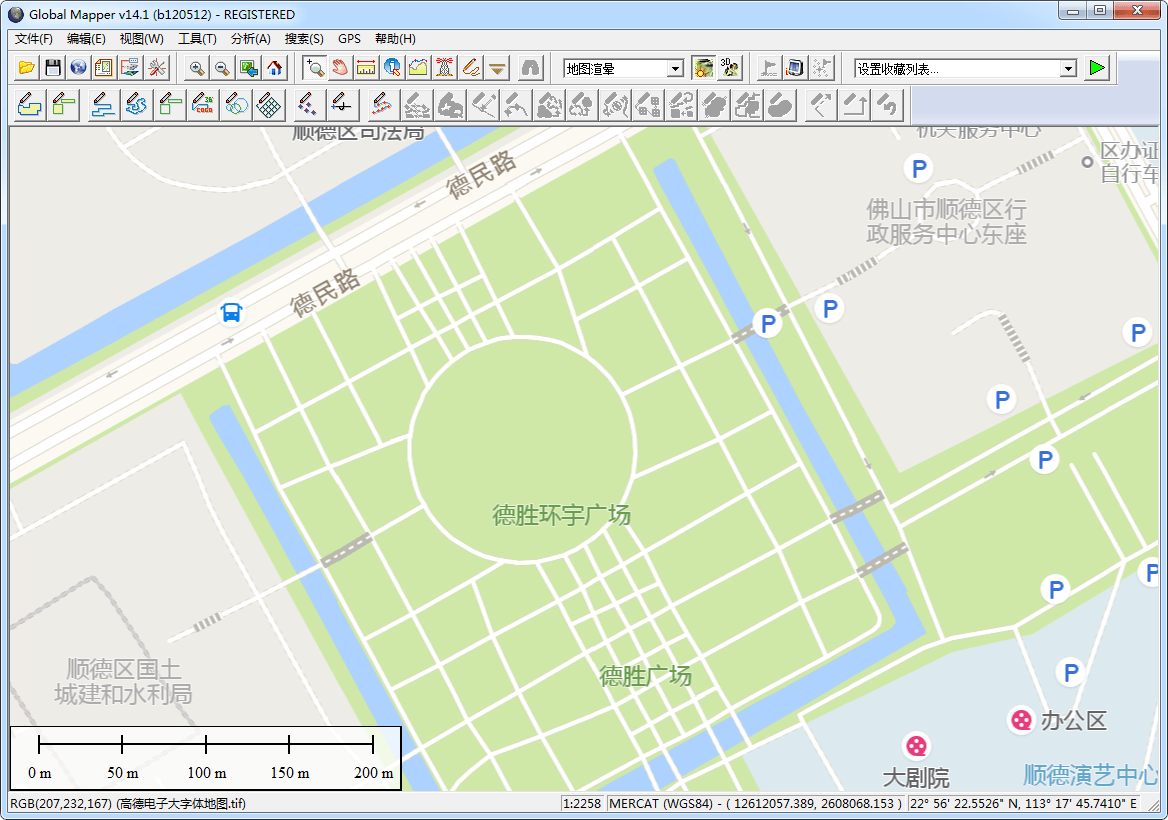
Task: Select the create grid tool
Action: tap(269, 104)
